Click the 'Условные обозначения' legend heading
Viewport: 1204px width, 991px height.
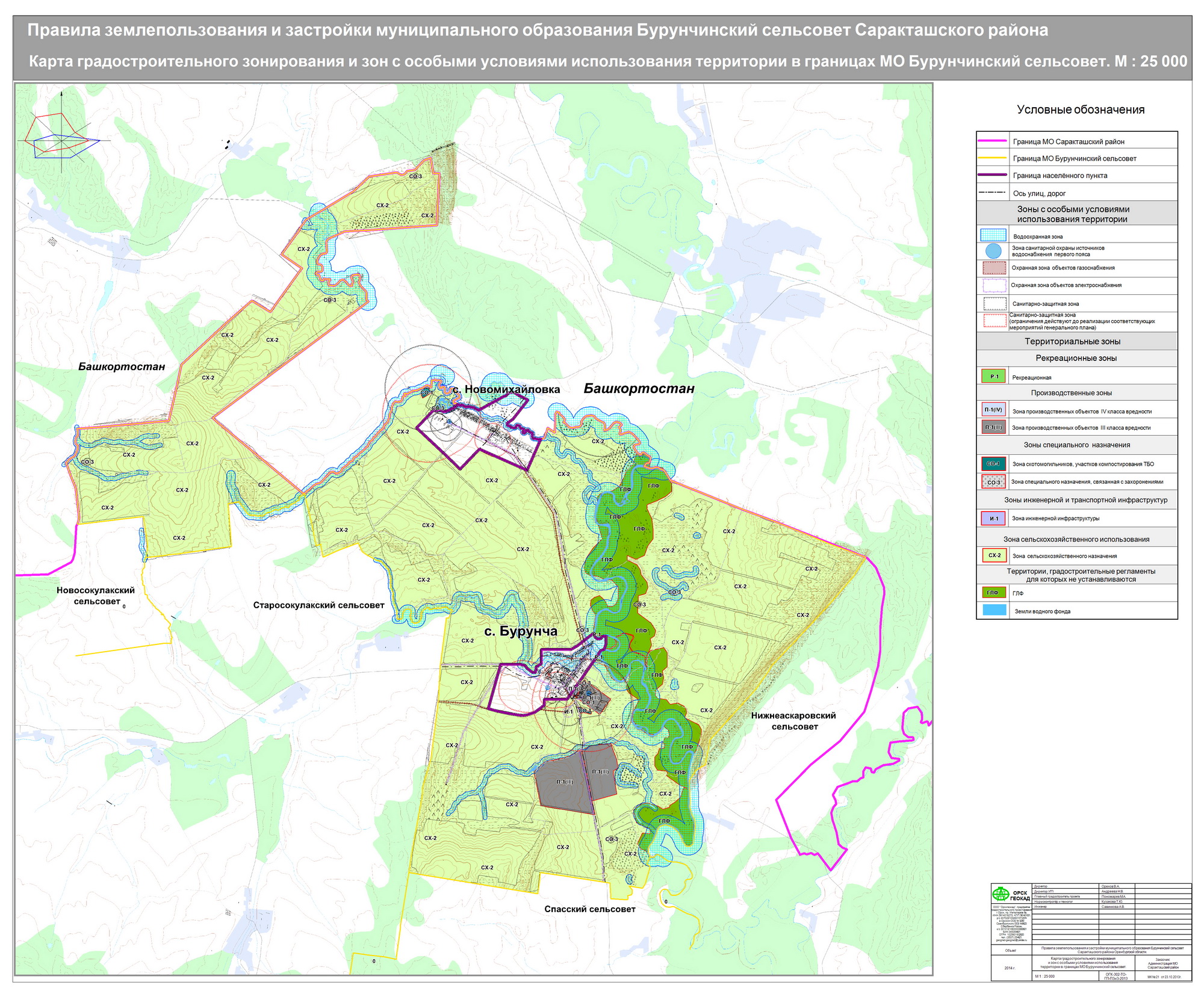(x=1081, y=110)
